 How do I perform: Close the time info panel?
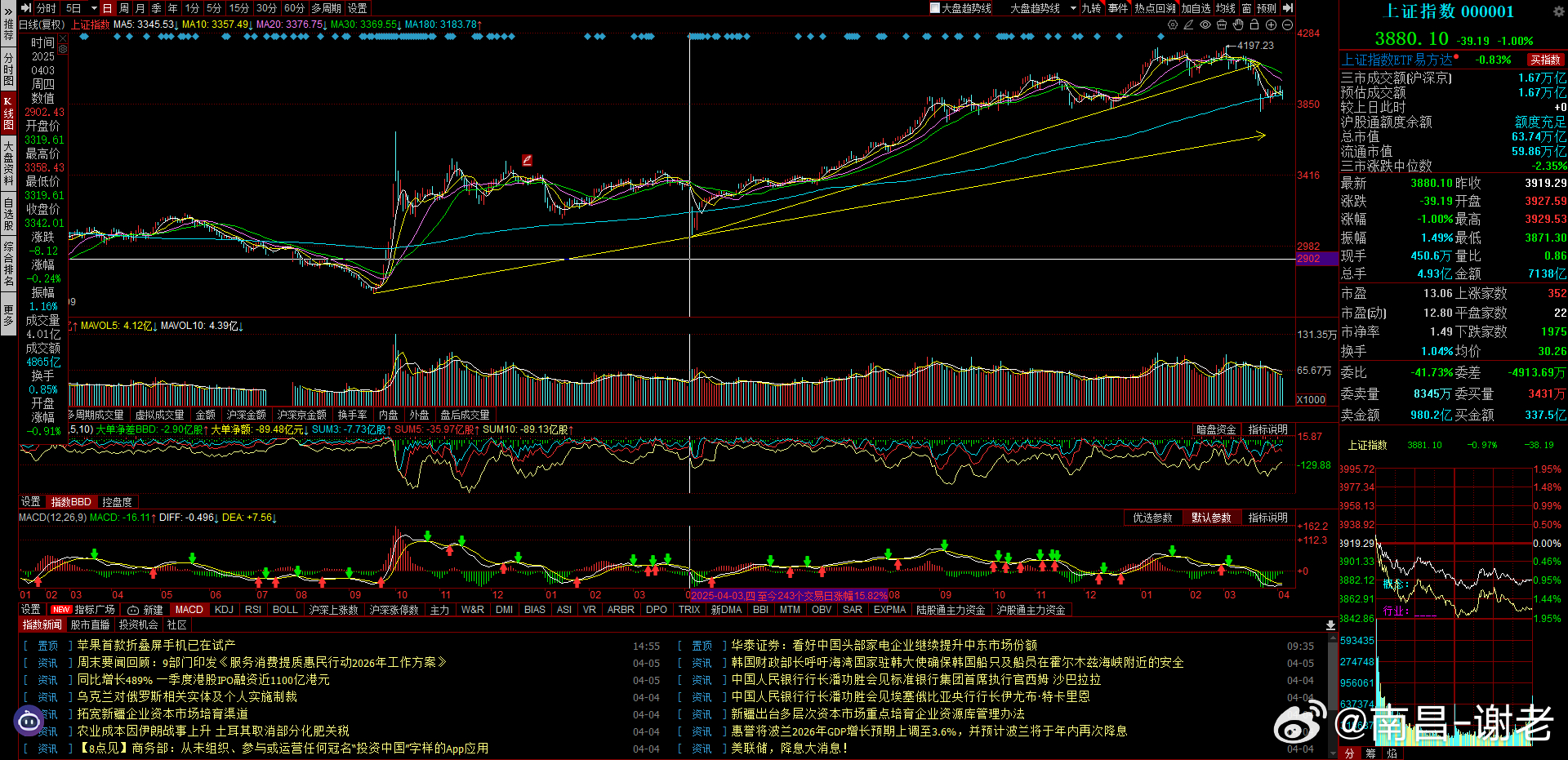(63, 39)
